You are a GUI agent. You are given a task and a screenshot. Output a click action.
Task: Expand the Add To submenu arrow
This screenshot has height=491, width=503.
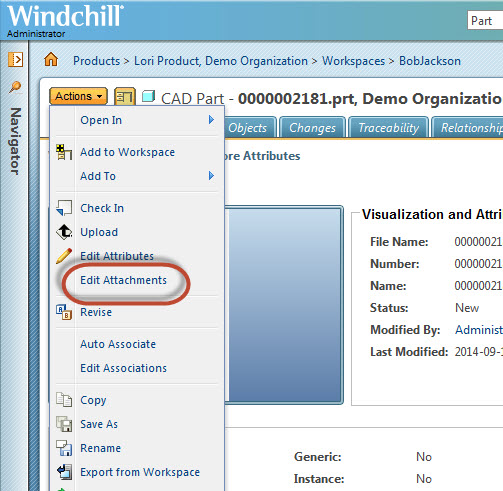click(211, 176)
